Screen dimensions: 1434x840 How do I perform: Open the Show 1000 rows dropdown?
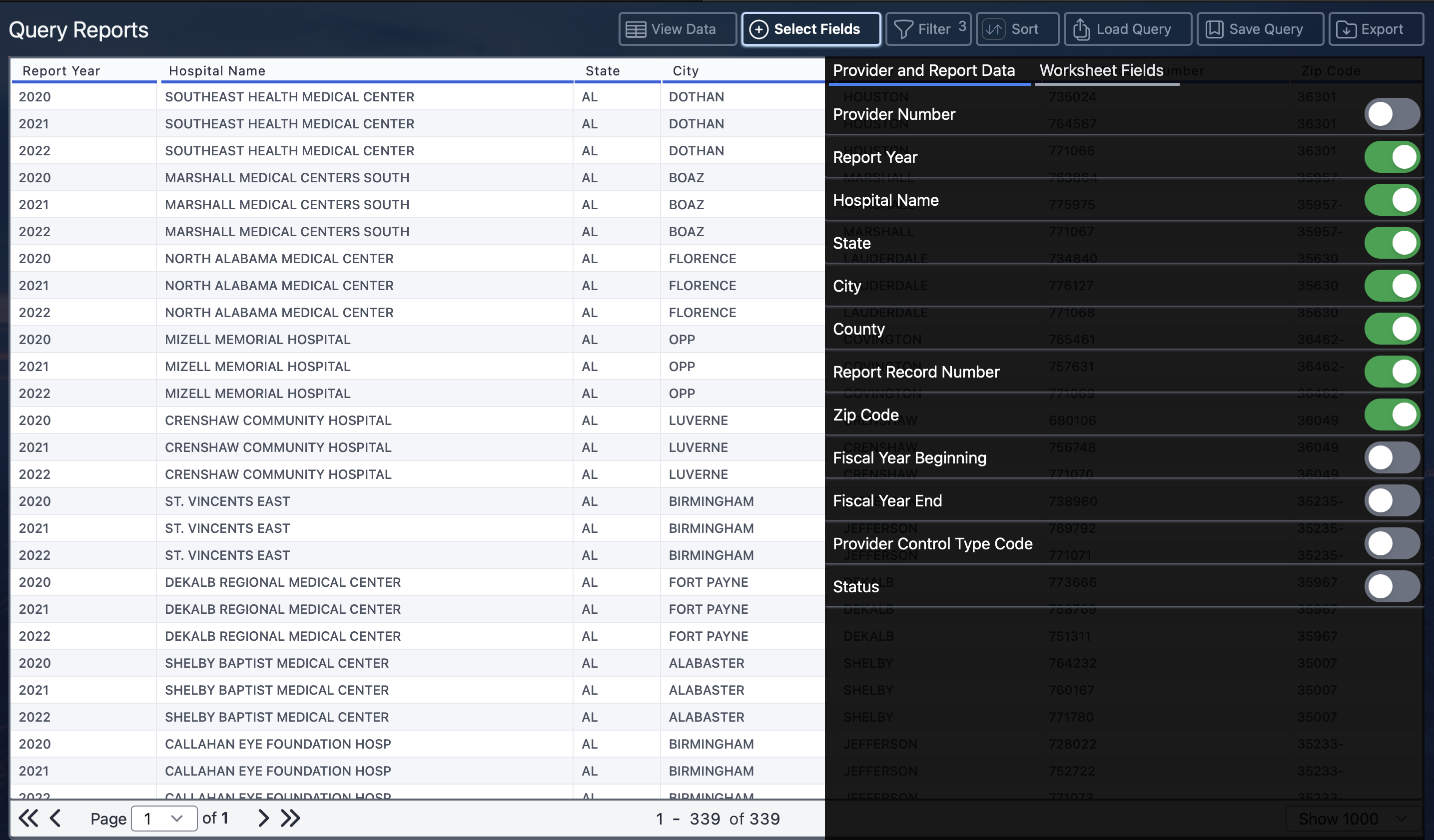tap(1355, 819)
